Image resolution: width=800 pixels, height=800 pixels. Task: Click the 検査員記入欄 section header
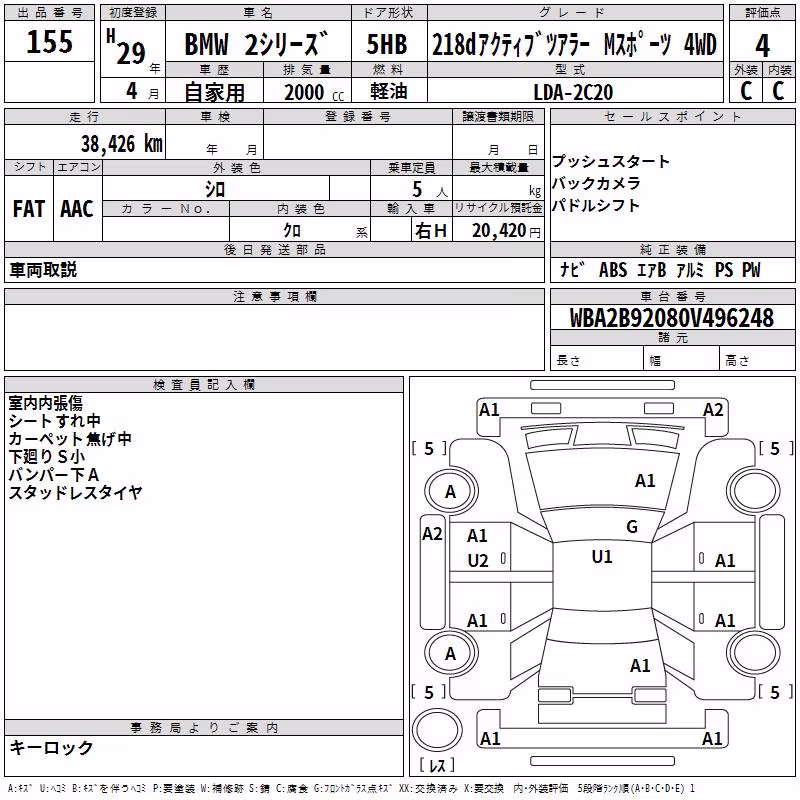click(204, 385)
